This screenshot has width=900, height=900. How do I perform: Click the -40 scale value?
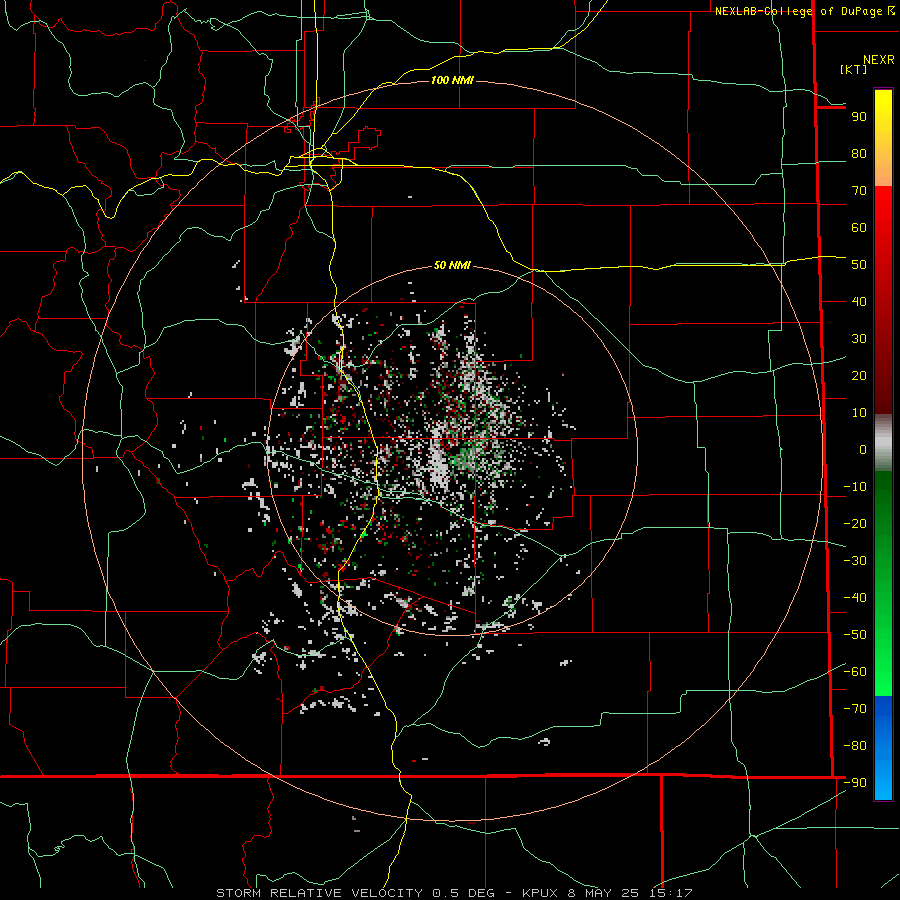click(x=855, y=598)
